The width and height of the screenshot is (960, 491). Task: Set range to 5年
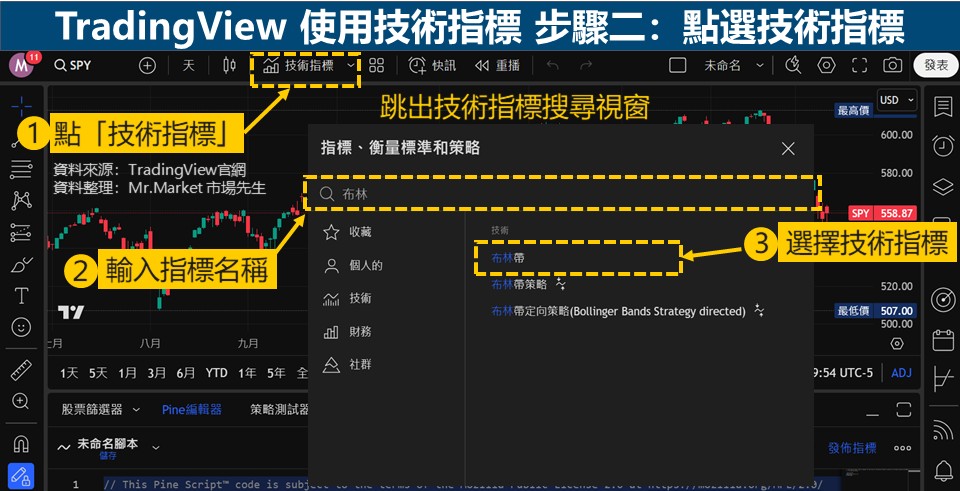click(276, 373)
